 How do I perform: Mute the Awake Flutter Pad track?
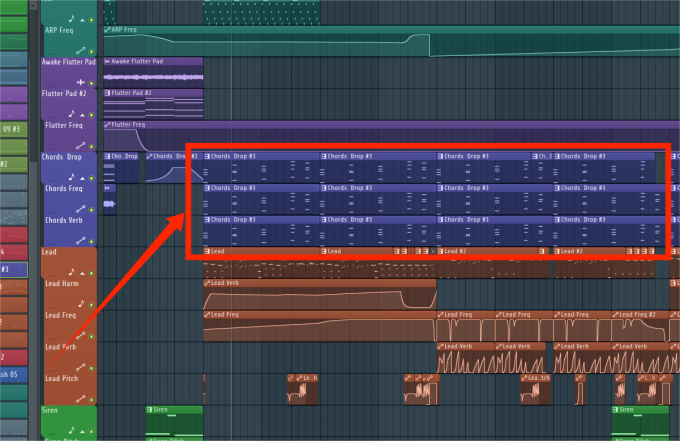tap(92, 83)
